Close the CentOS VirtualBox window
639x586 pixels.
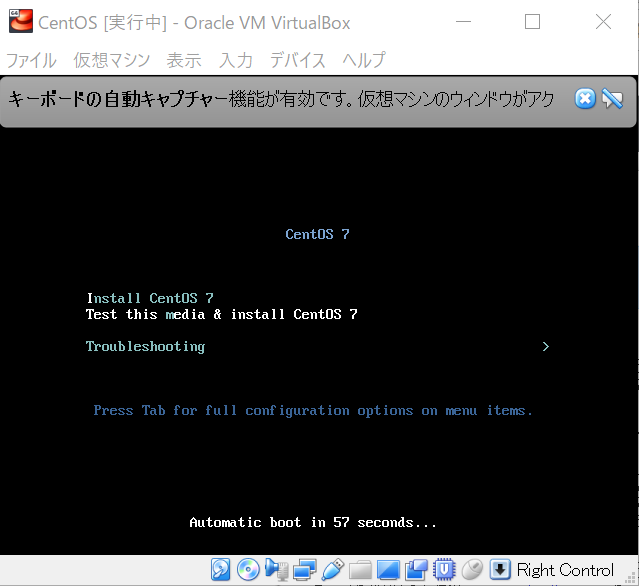[603, 22]
